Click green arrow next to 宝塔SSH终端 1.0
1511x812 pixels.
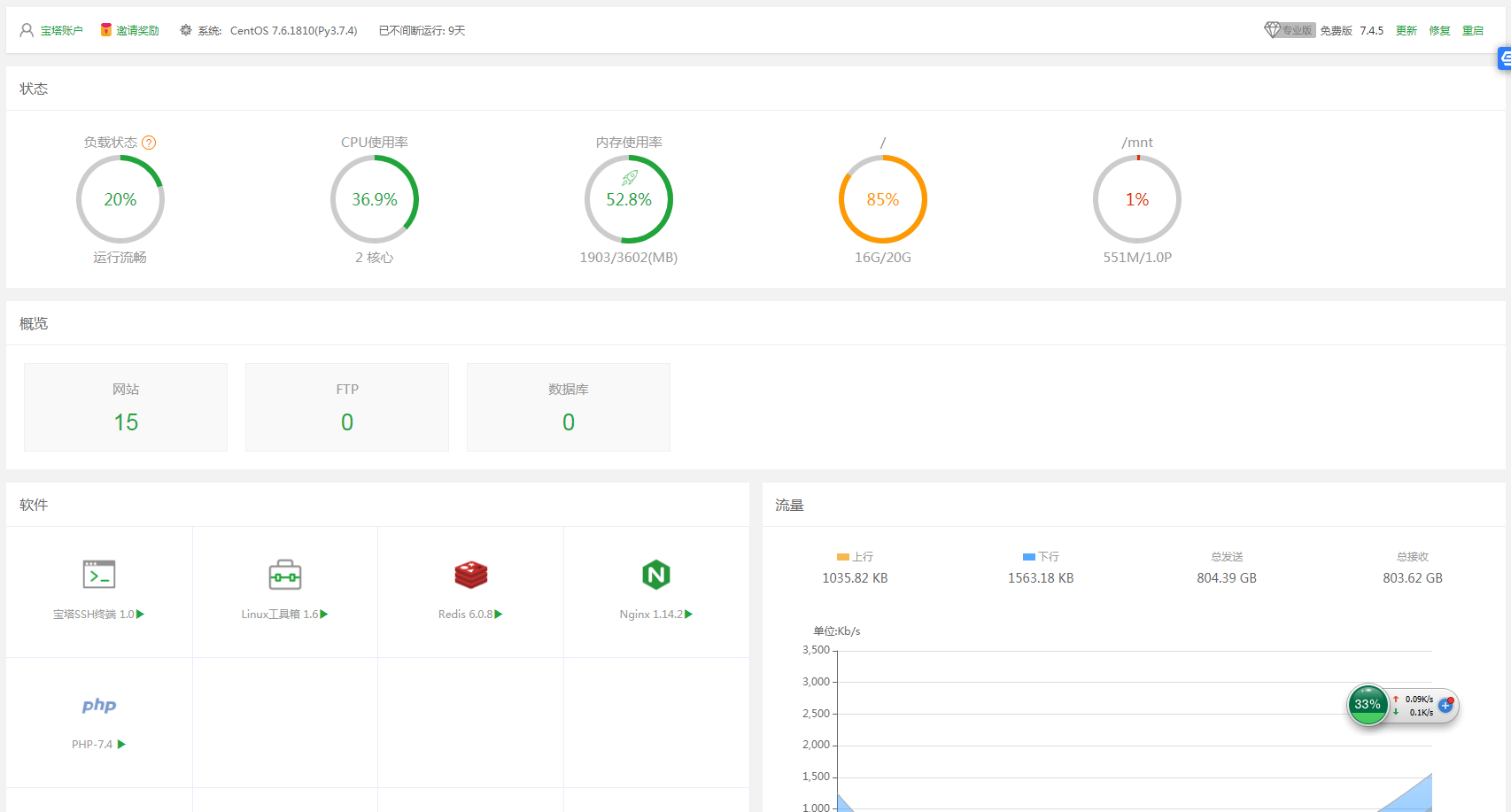(140, 615)
